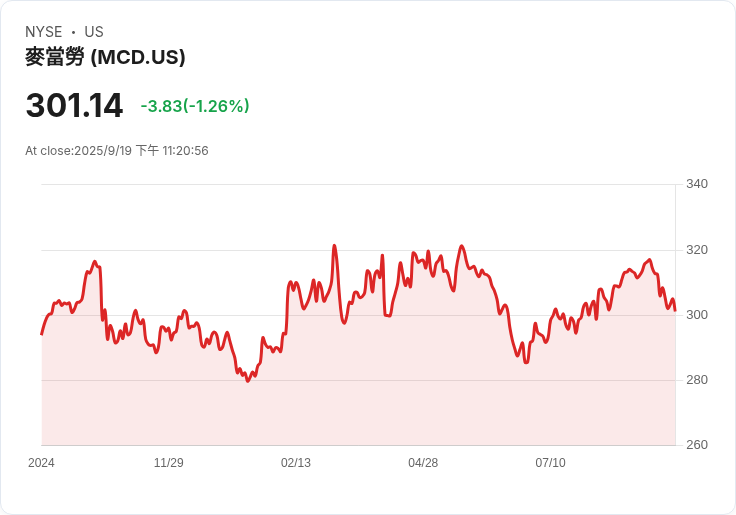The height and width of the screenshot is (515, 736).
Task: Click the US market label
Action: [x=94, y=32]
